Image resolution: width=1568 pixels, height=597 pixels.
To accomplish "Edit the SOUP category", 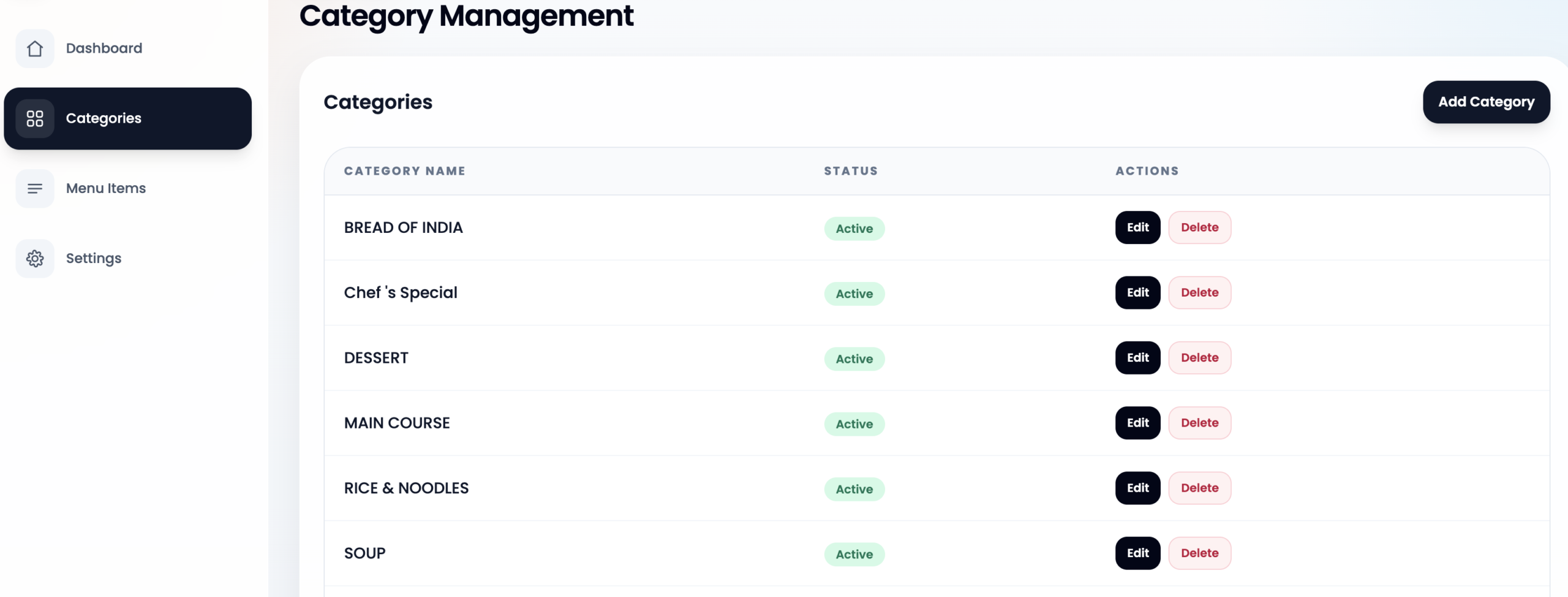I will tap(1137, 553).
